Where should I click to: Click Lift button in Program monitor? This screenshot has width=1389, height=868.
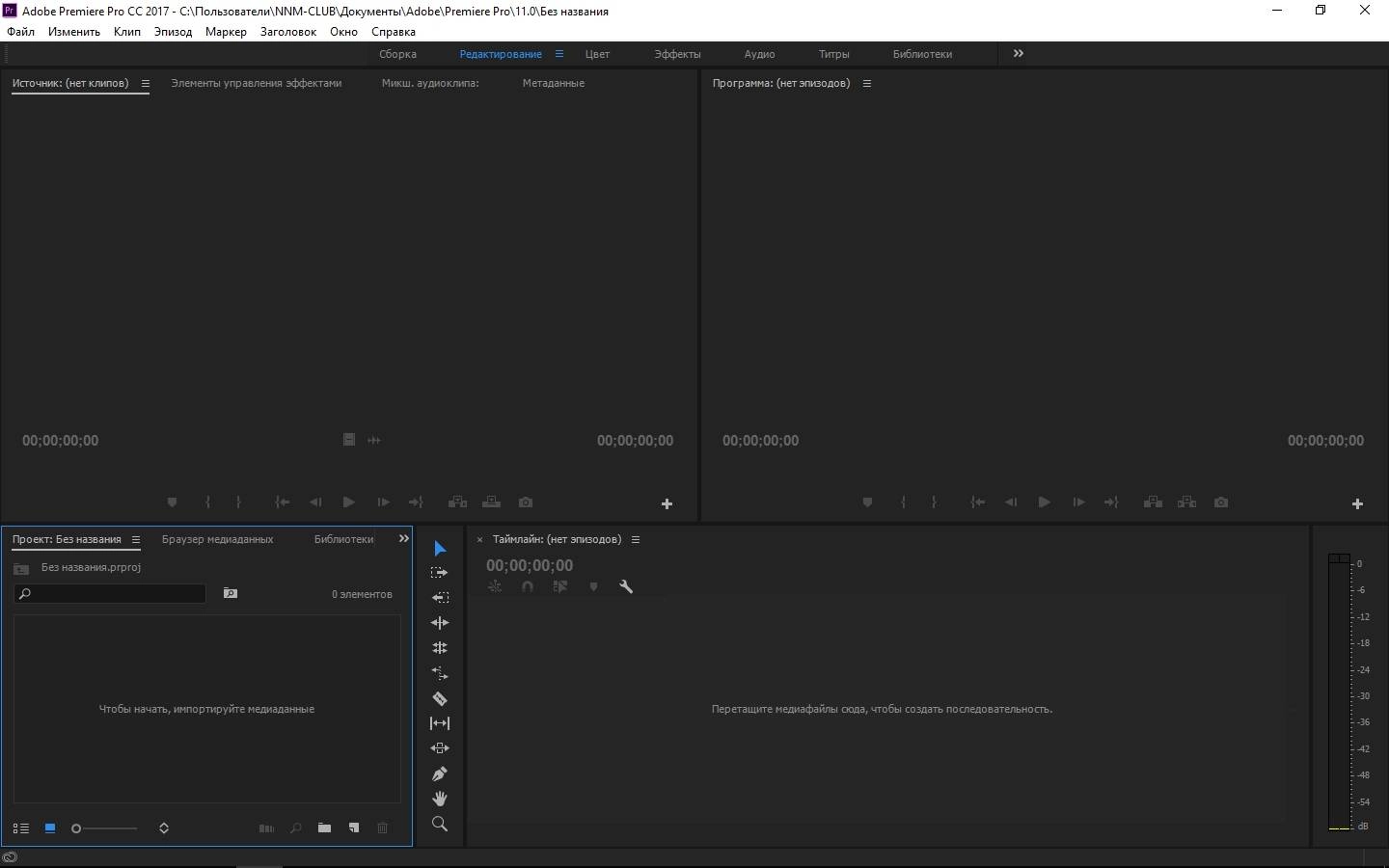pos(1153,502)
